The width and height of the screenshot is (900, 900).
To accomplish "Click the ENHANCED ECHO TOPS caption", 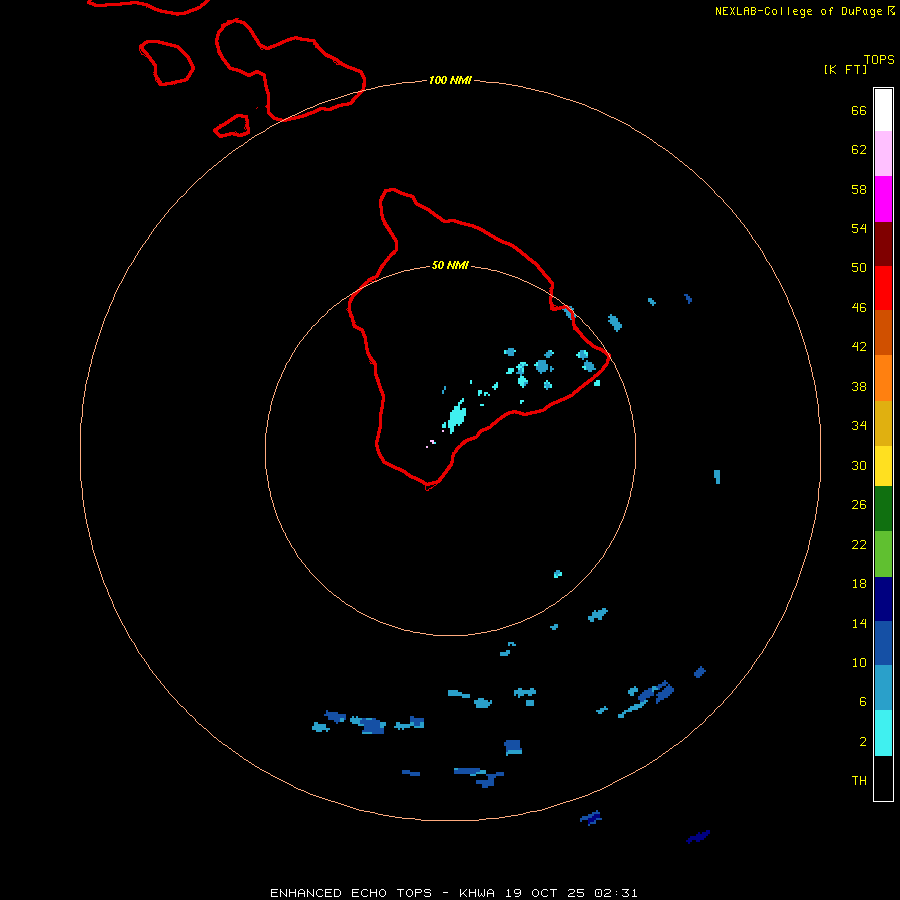I will click(x=351, y=893).
